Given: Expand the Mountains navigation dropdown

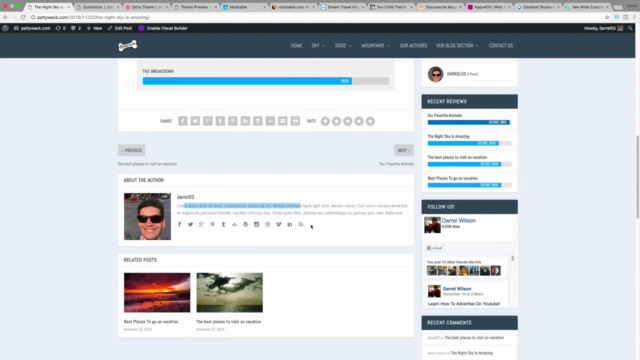Looking at the screenshot, I should (376, 46).
